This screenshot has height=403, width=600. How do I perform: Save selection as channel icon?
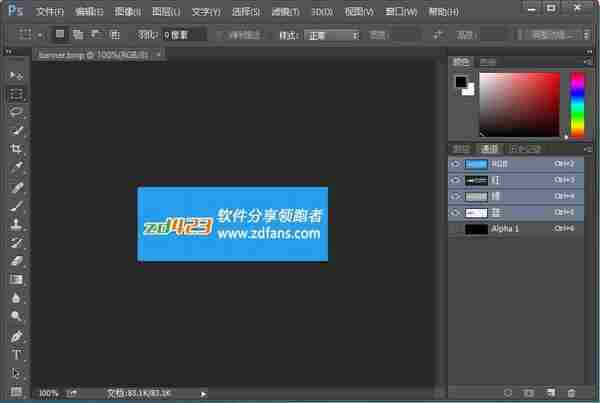point(528,393)
